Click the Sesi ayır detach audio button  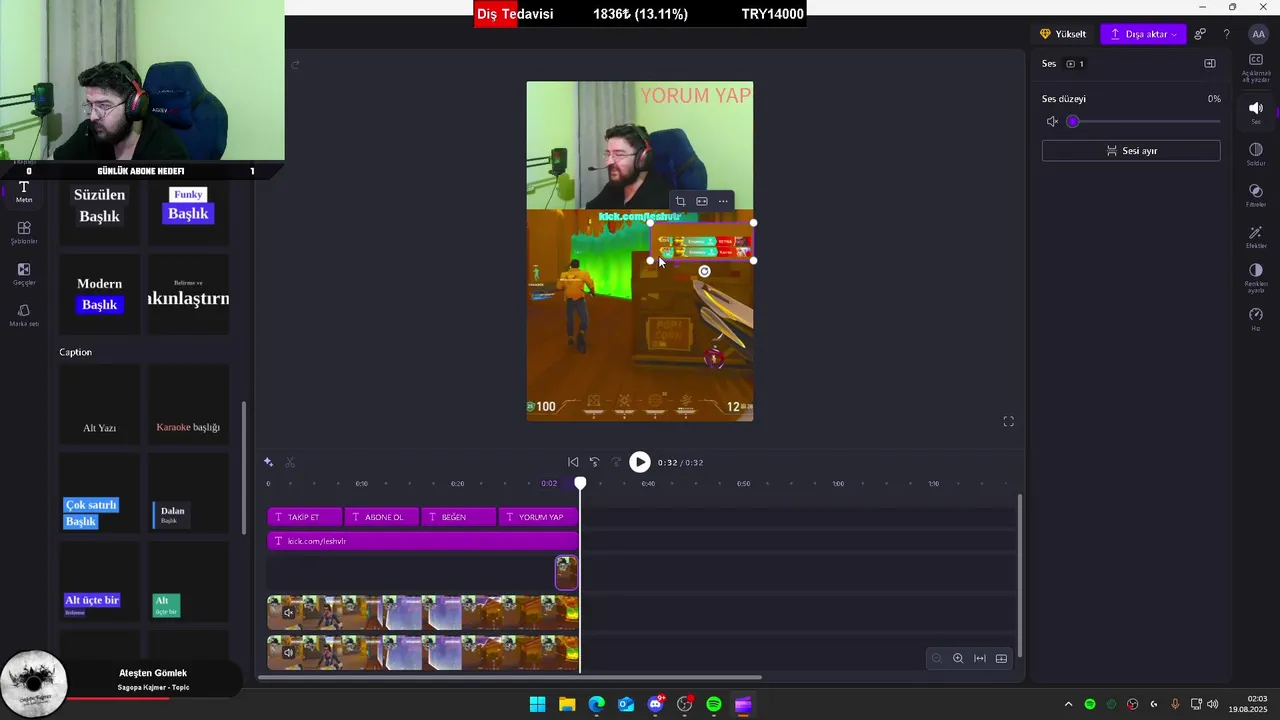tap(1131, 151)
